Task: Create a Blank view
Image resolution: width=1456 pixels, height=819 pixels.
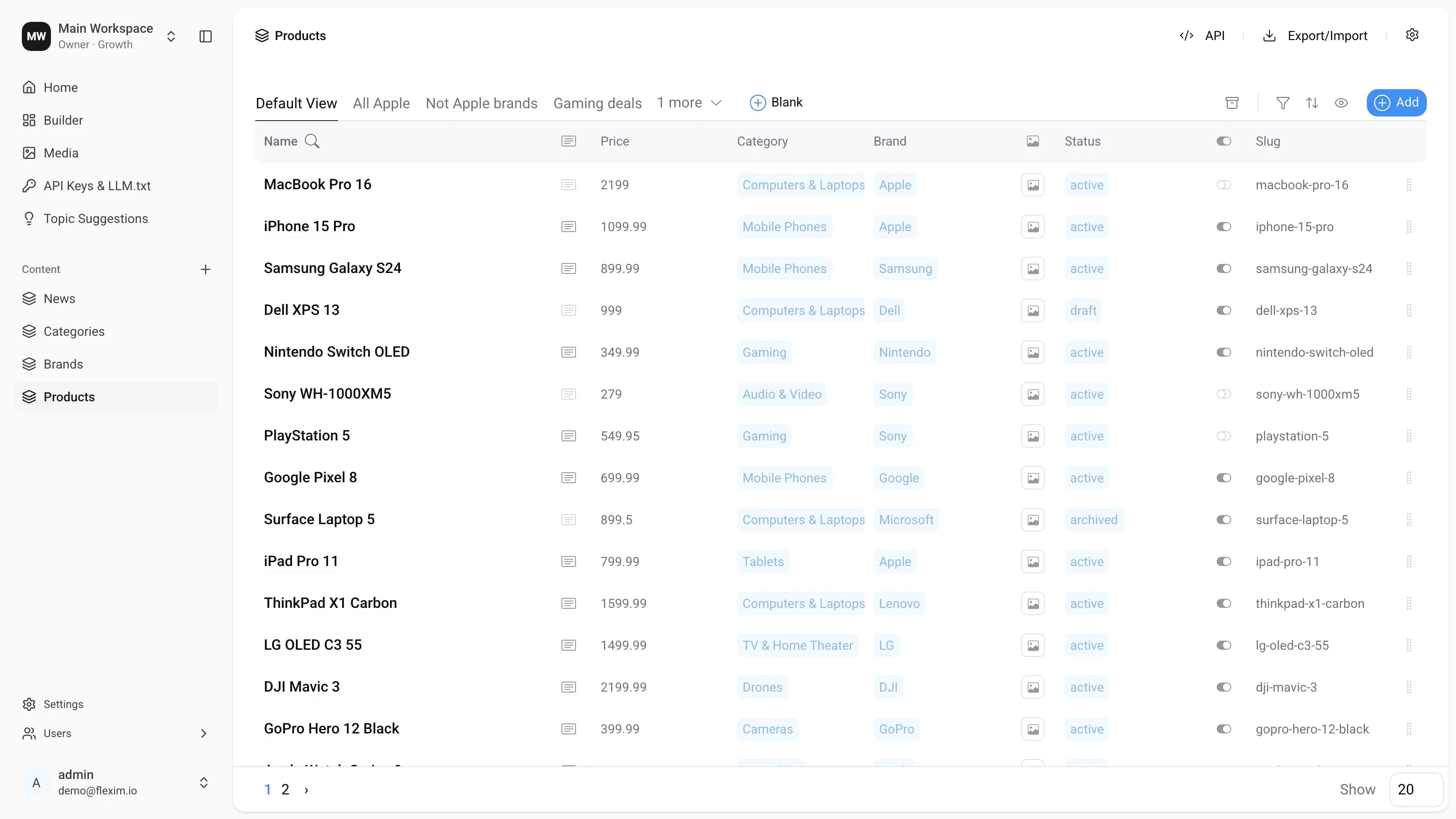Action: point(776,102)
